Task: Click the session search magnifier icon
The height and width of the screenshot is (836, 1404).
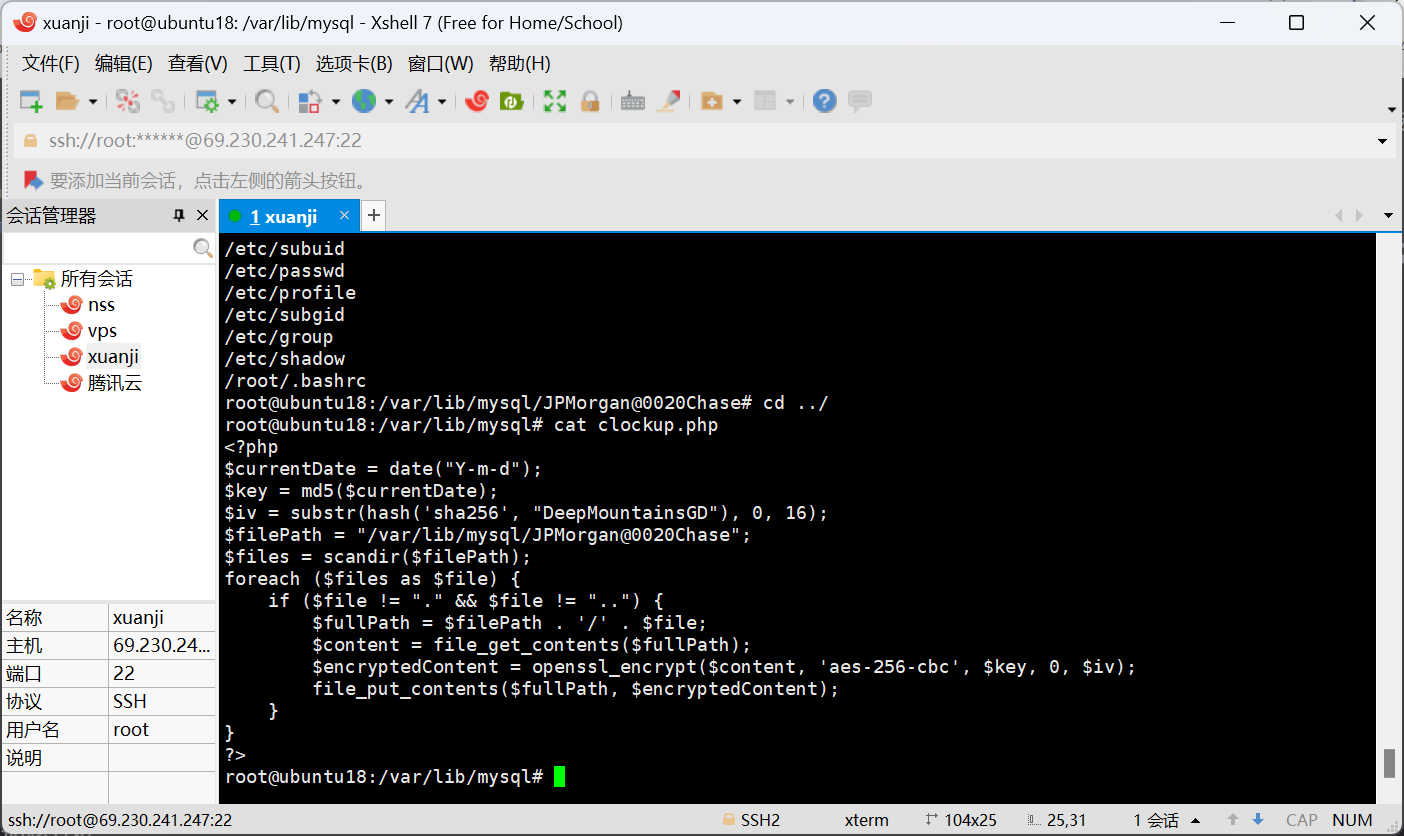Action: [x=203, y=248]
